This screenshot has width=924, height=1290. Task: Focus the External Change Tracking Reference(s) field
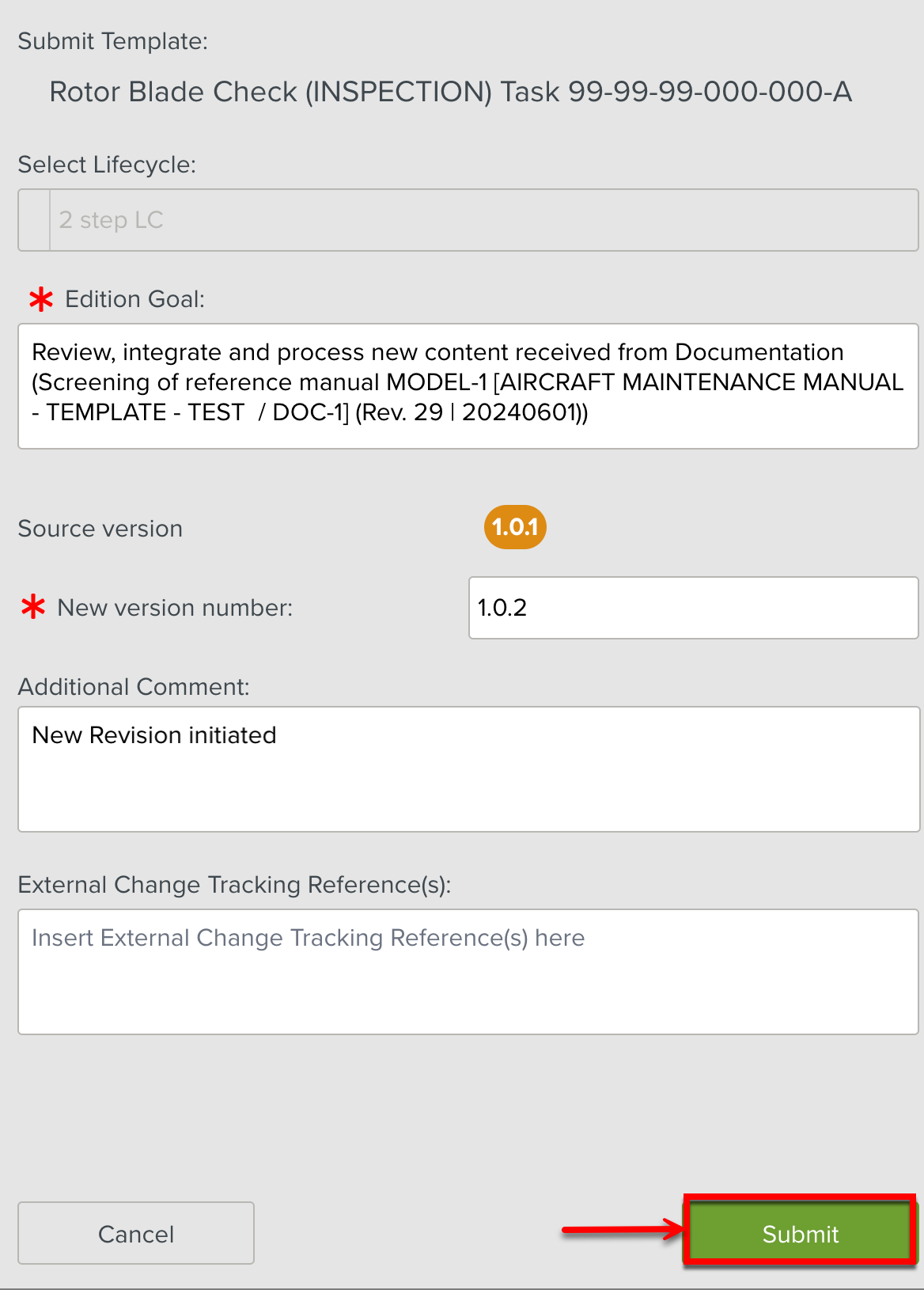pyautogui.click(x=468, y=971)
